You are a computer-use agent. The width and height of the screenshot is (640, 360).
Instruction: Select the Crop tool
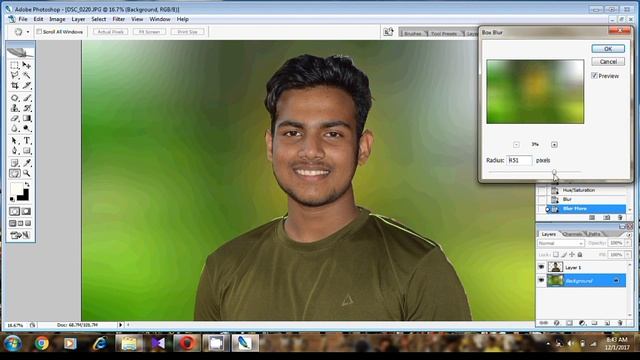coord(15,85)
